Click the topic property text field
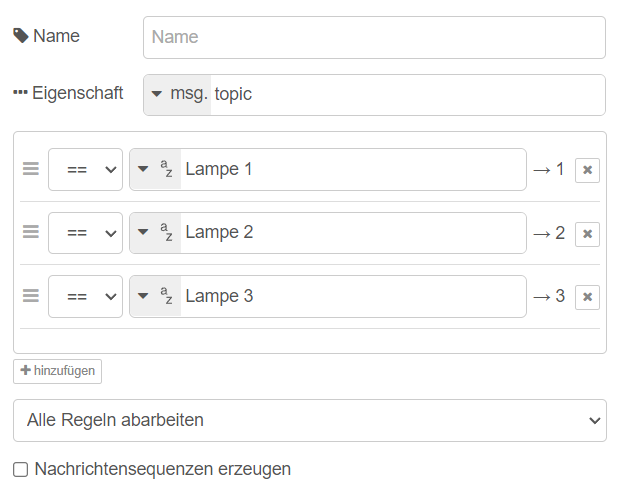 tap(405, 94)
